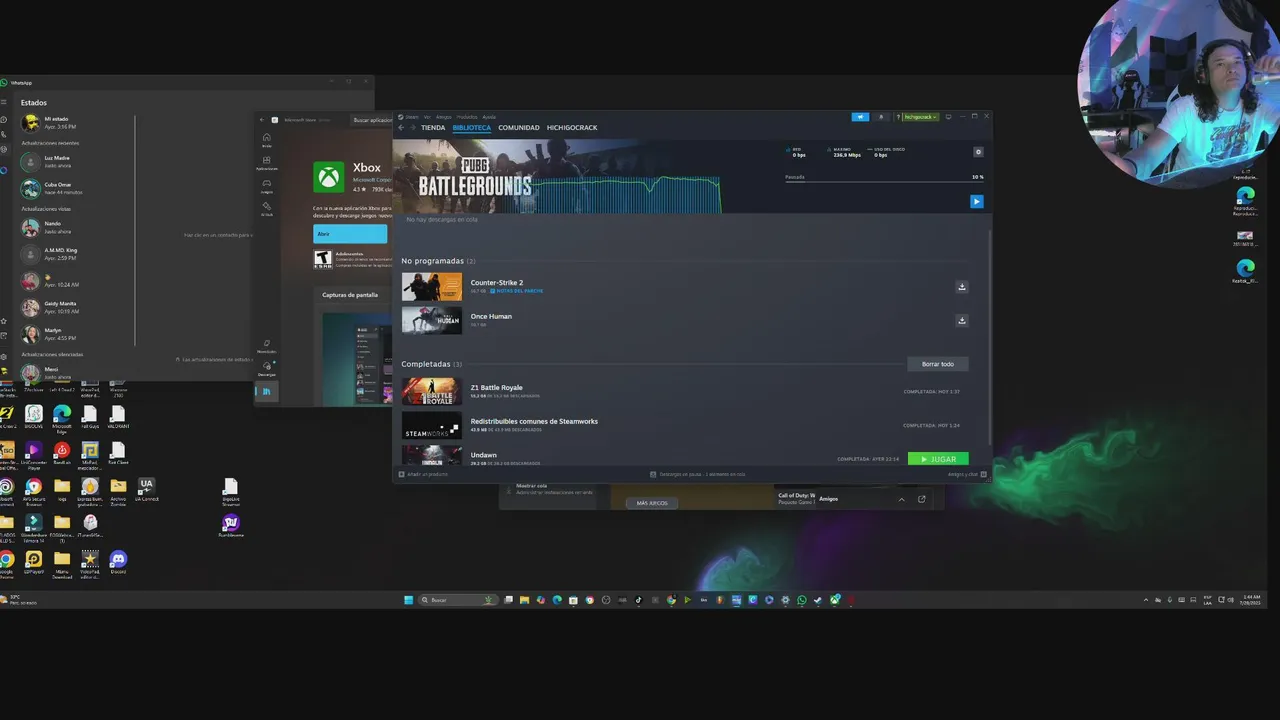The width and height of the screenshot is (1280, 720).
Task: View Luz Madre status in WhatsApp
Action: point(78,161)
